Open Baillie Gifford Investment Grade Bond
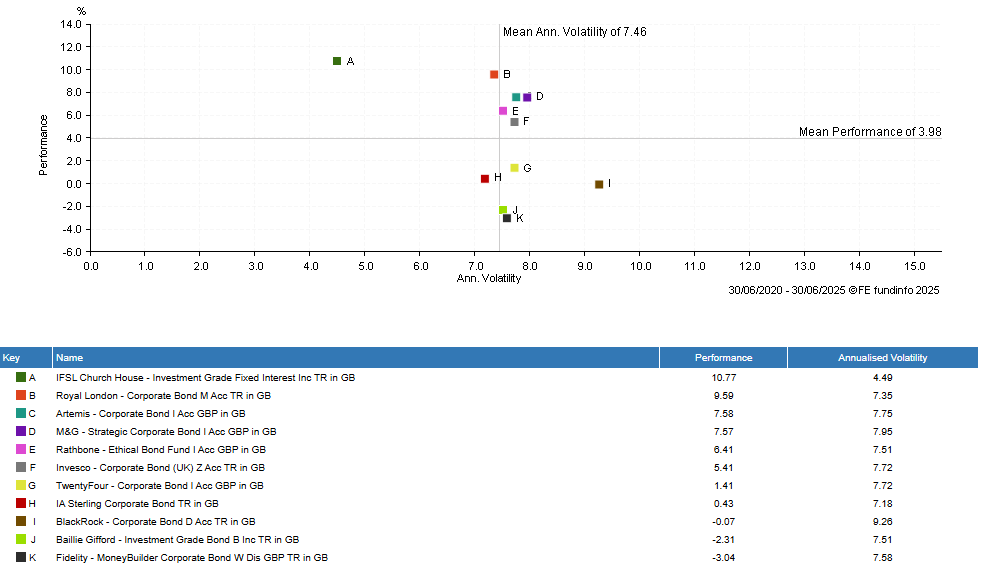 coord(177,540)
